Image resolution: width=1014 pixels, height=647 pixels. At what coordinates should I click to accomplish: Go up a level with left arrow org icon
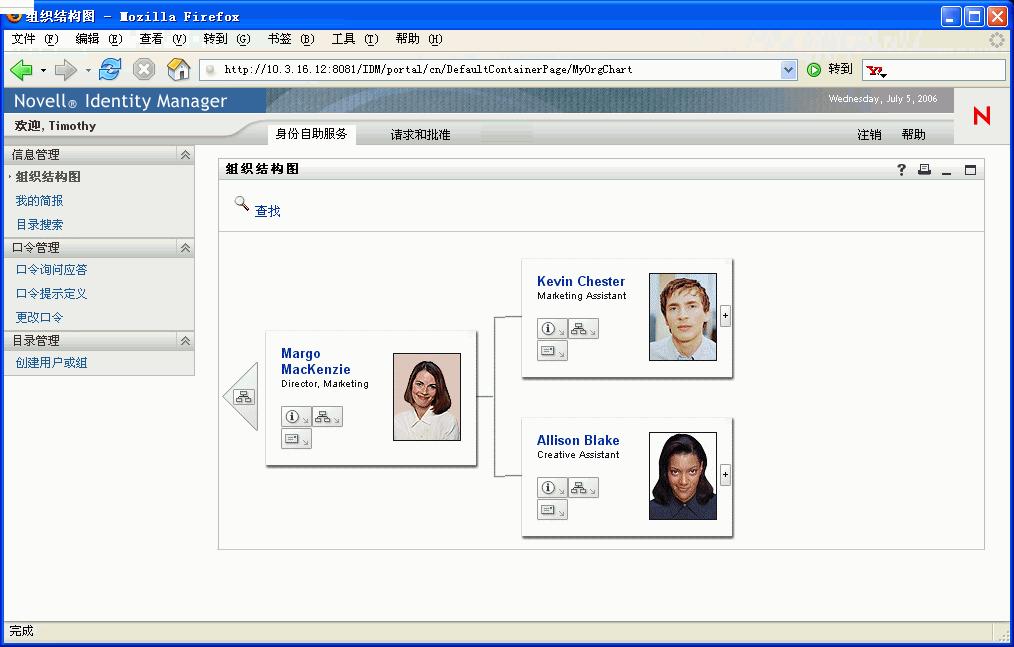(243, 397)
